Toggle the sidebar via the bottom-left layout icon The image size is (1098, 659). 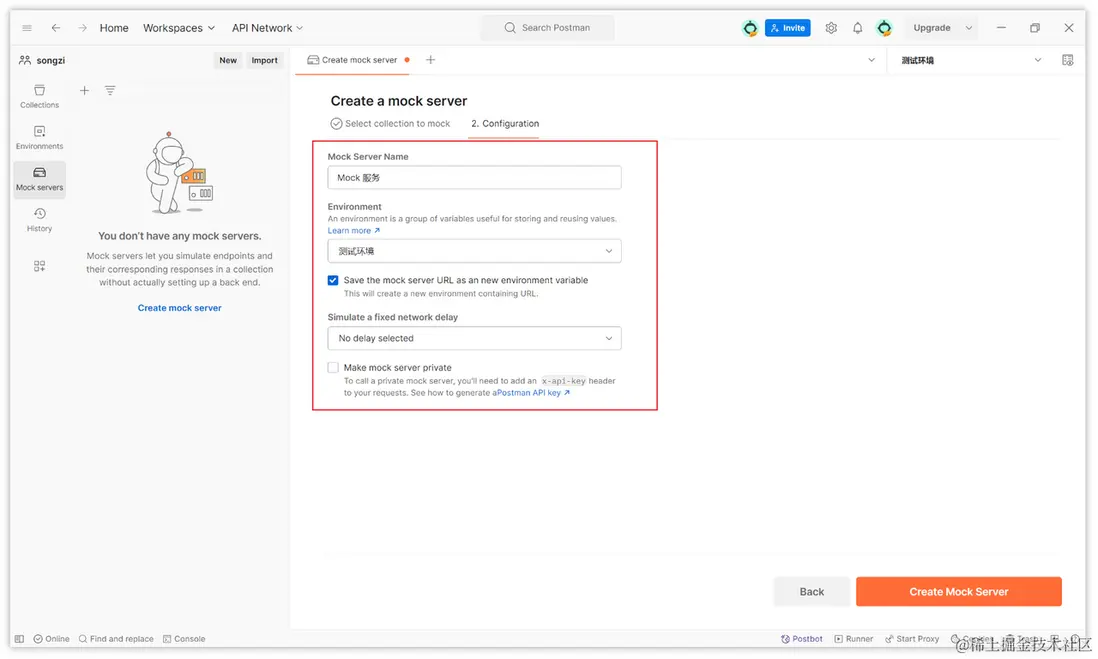(20, 639)
